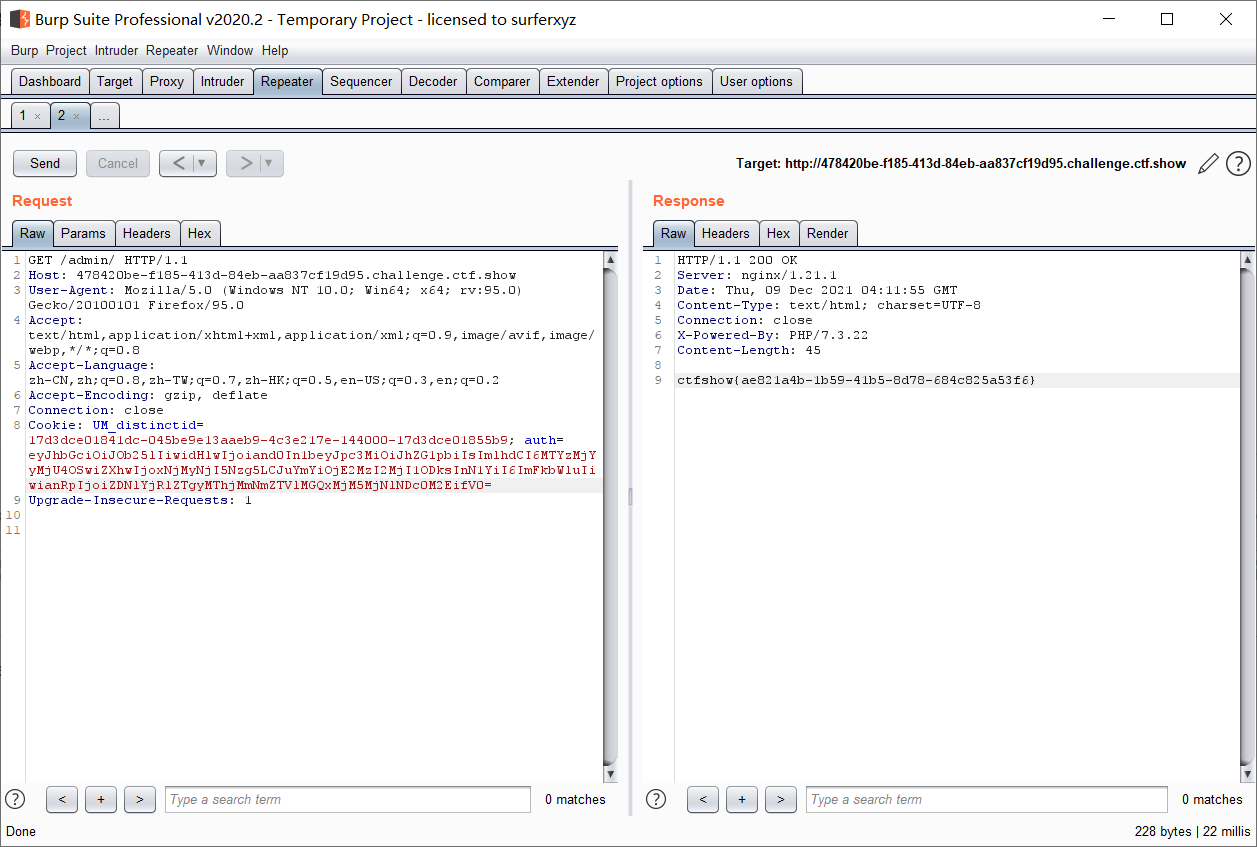This screenshot has width=1257, height=847.
Task: Open the Repeater menu
Action: pyautogui.click(x=172, y=50)
